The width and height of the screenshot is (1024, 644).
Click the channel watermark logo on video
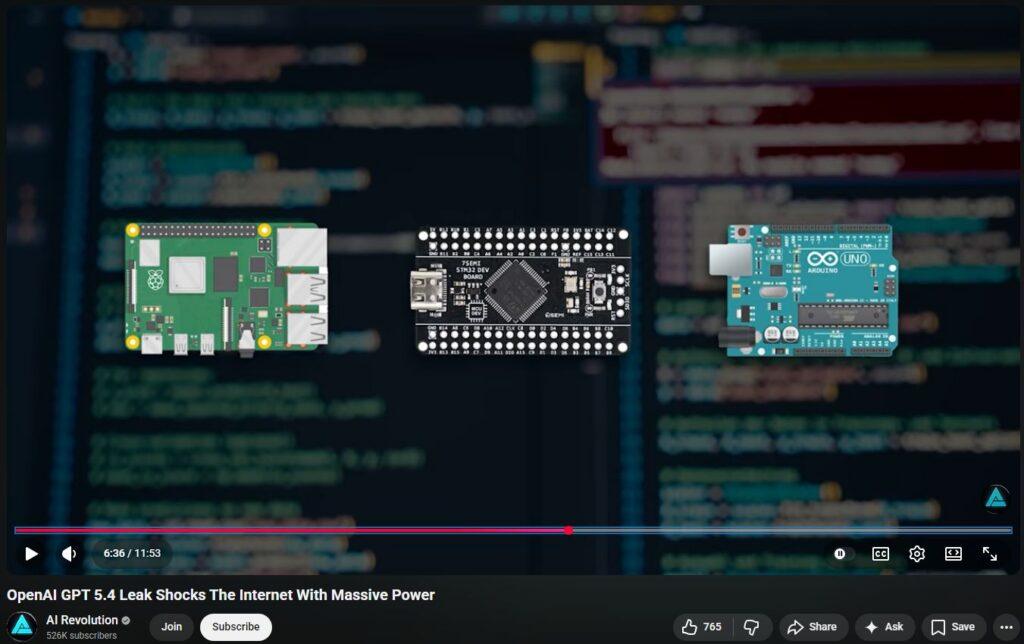pyautogui.click(x=996, y=497)
